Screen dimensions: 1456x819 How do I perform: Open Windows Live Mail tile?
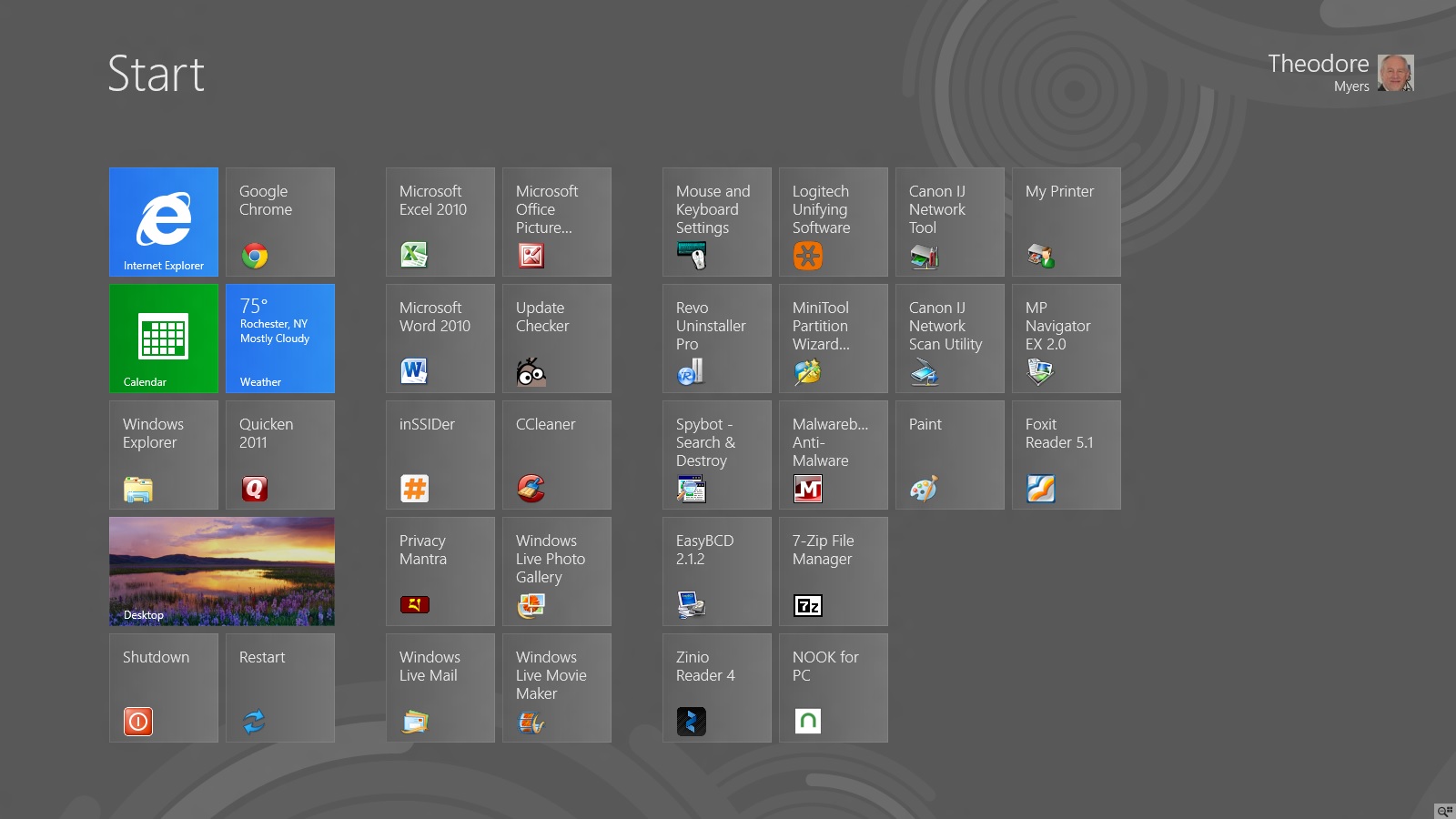(440, 688)
